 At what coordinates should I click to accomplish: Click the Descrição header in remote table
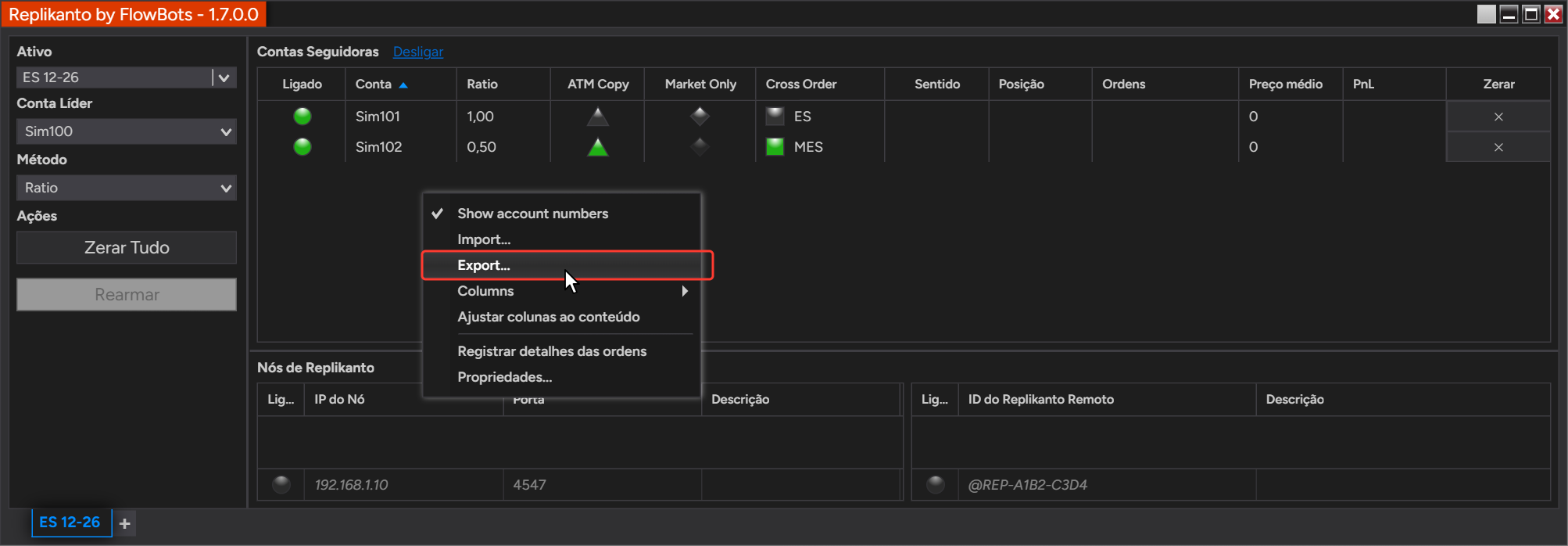click(x=1403, y=399)
